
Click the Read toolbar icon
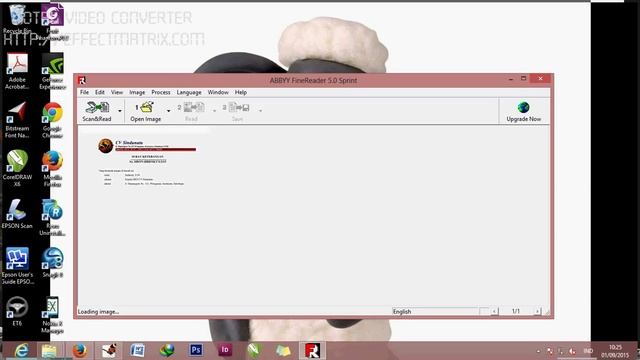click(x=191, y=111)
